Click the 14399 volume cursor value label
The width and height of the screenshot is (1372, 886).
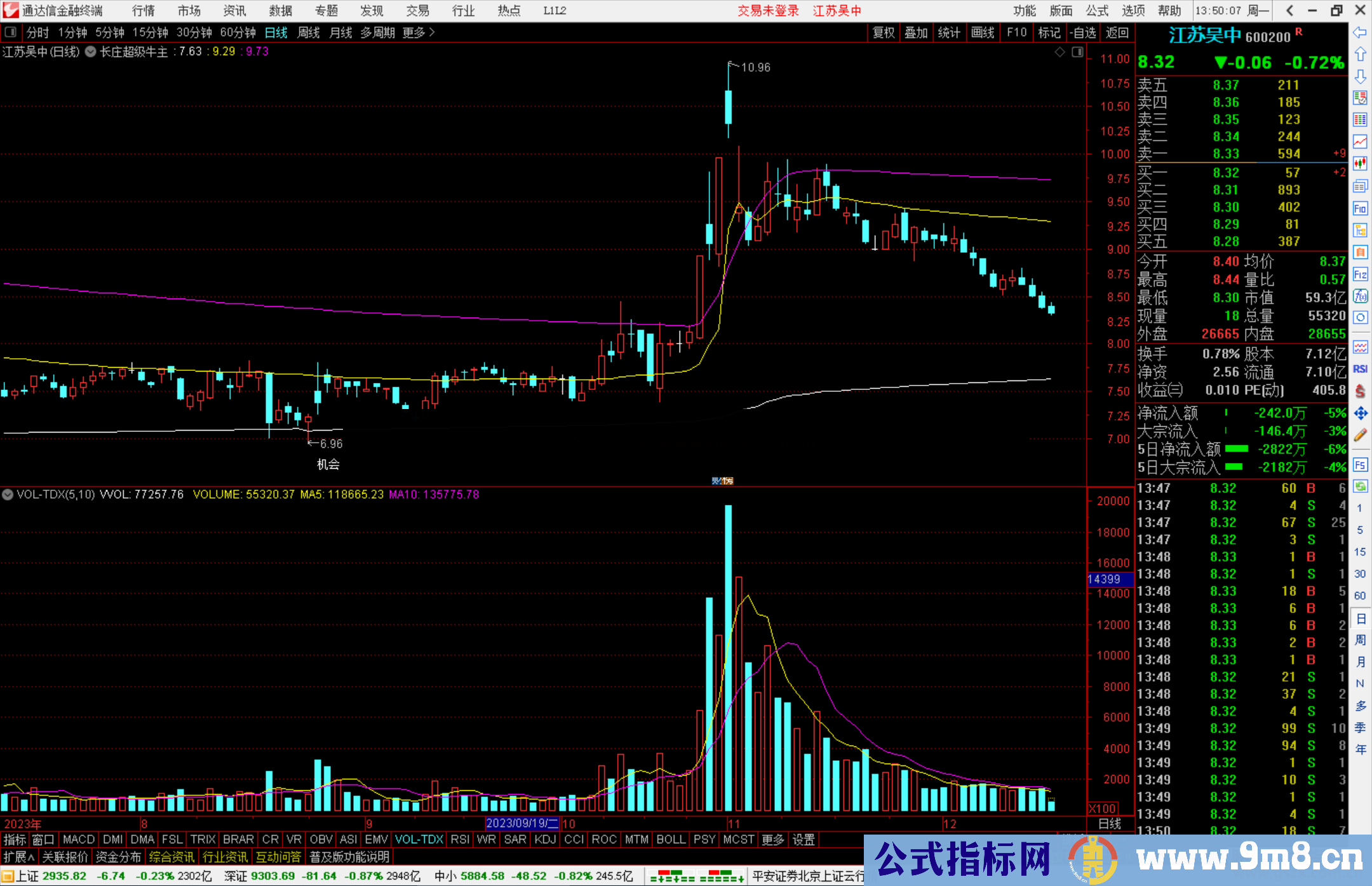click(x=1110, y=579)
